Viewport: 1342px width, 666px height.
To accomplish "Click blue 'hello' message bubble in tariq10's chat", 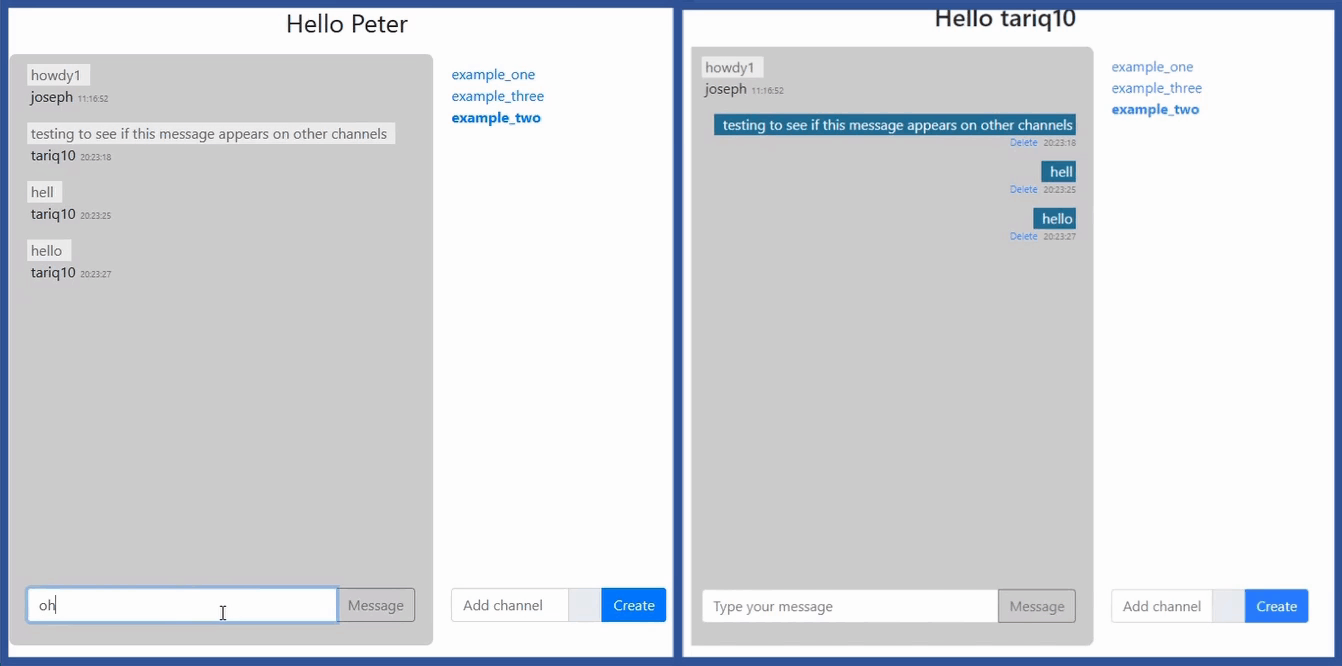I will pyautogui.click(x=1055, y=219).
